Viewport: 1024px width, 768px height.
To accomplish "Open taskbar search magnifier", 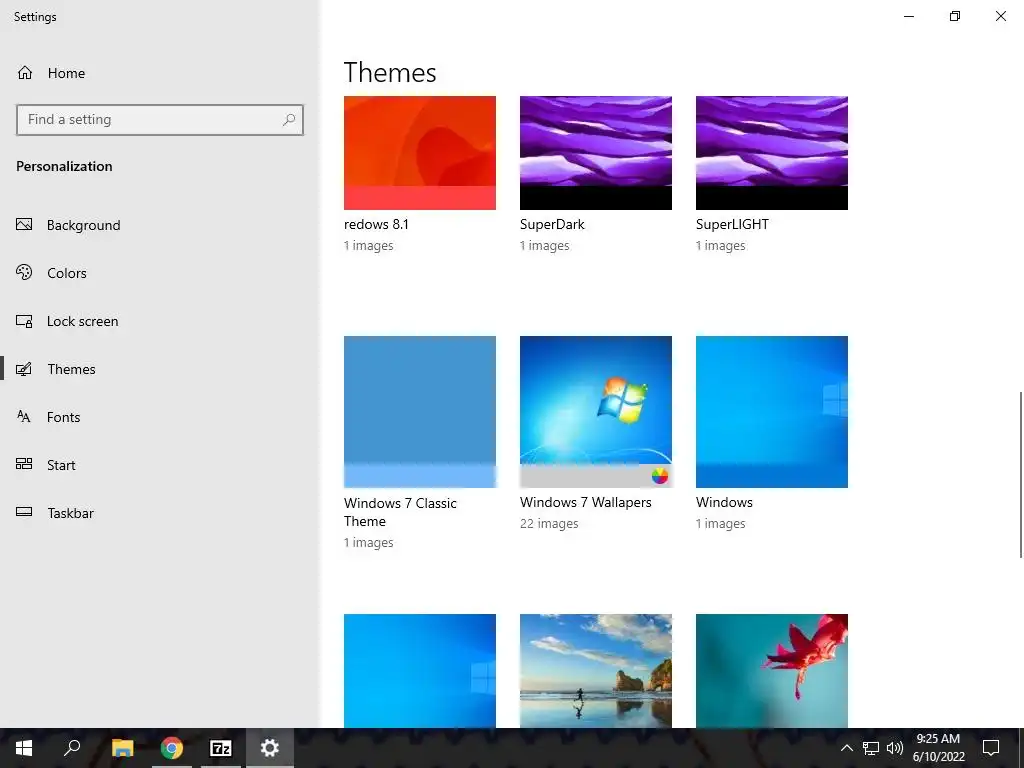I will (72, 748).
